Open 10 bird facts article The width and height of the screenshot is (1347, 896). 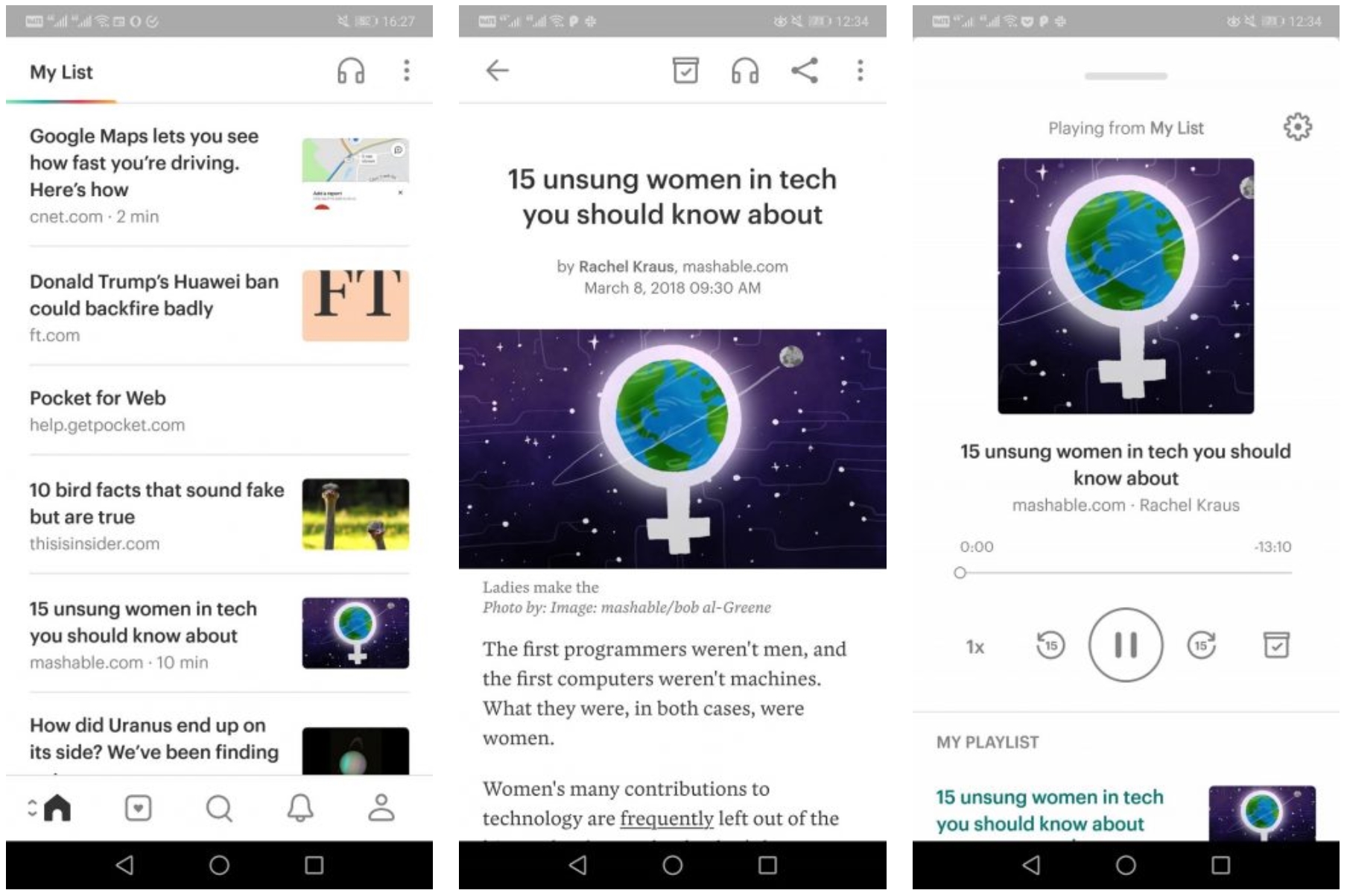click(219, 515)
